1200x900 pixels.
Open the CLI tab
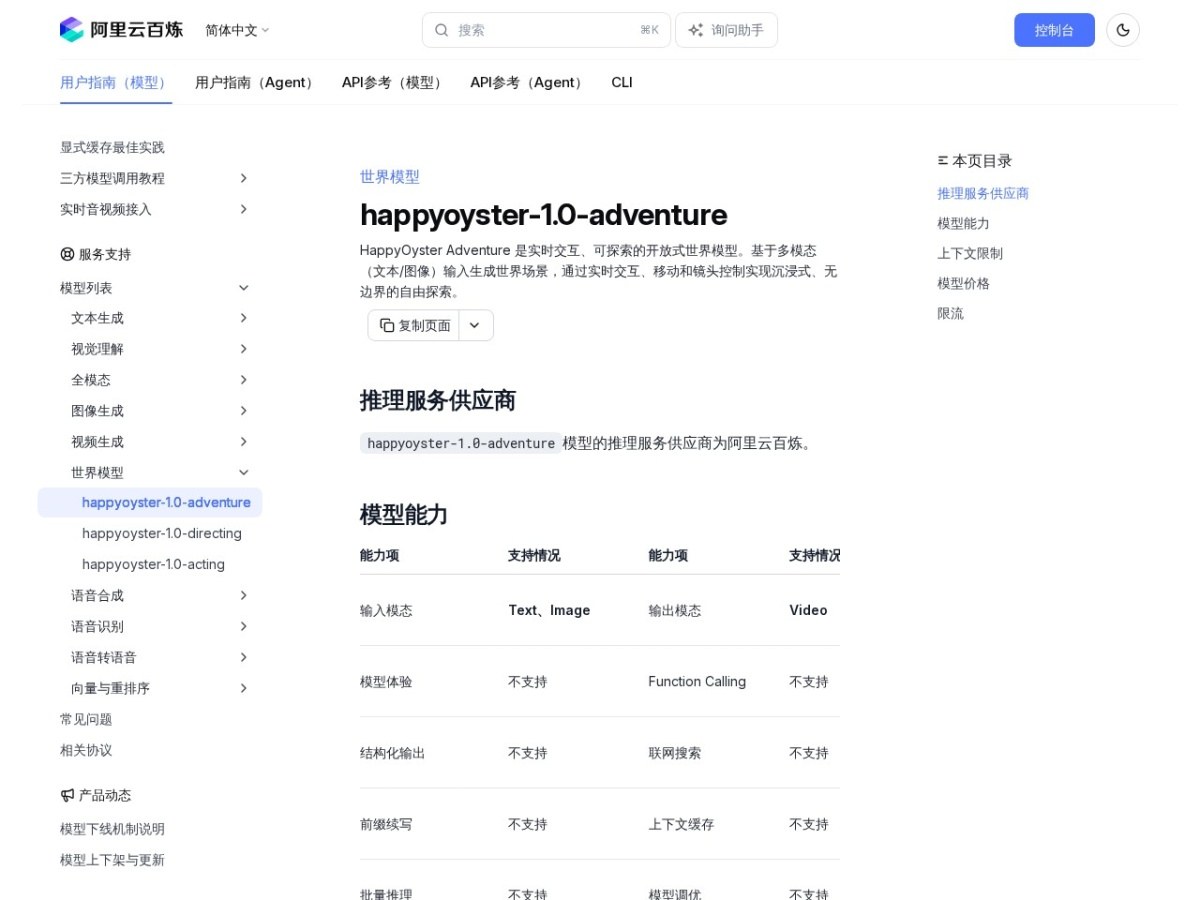tap(622, 82)
